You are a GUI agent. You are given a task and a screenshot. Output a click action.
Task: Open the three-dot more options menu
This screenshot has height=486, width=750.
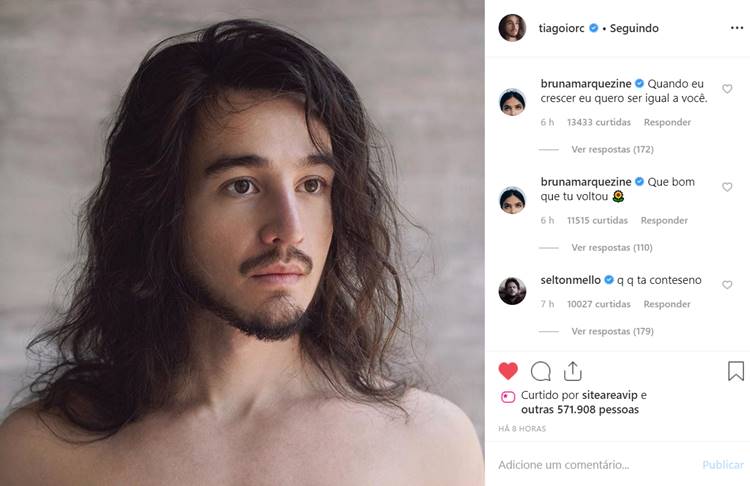point(737,28)
